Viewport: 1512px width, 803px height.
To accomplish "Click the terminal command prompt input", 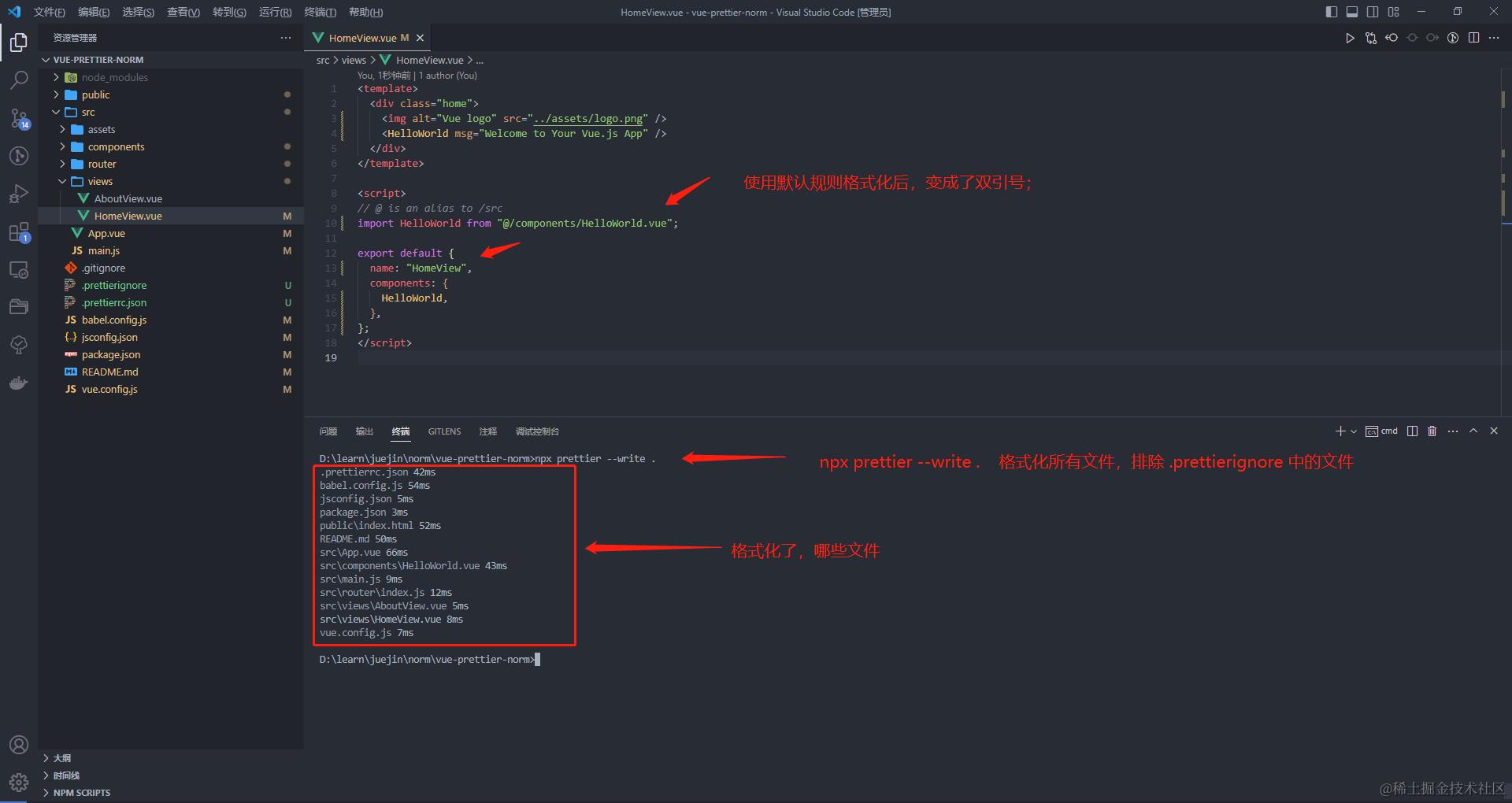I will (538, 660).
